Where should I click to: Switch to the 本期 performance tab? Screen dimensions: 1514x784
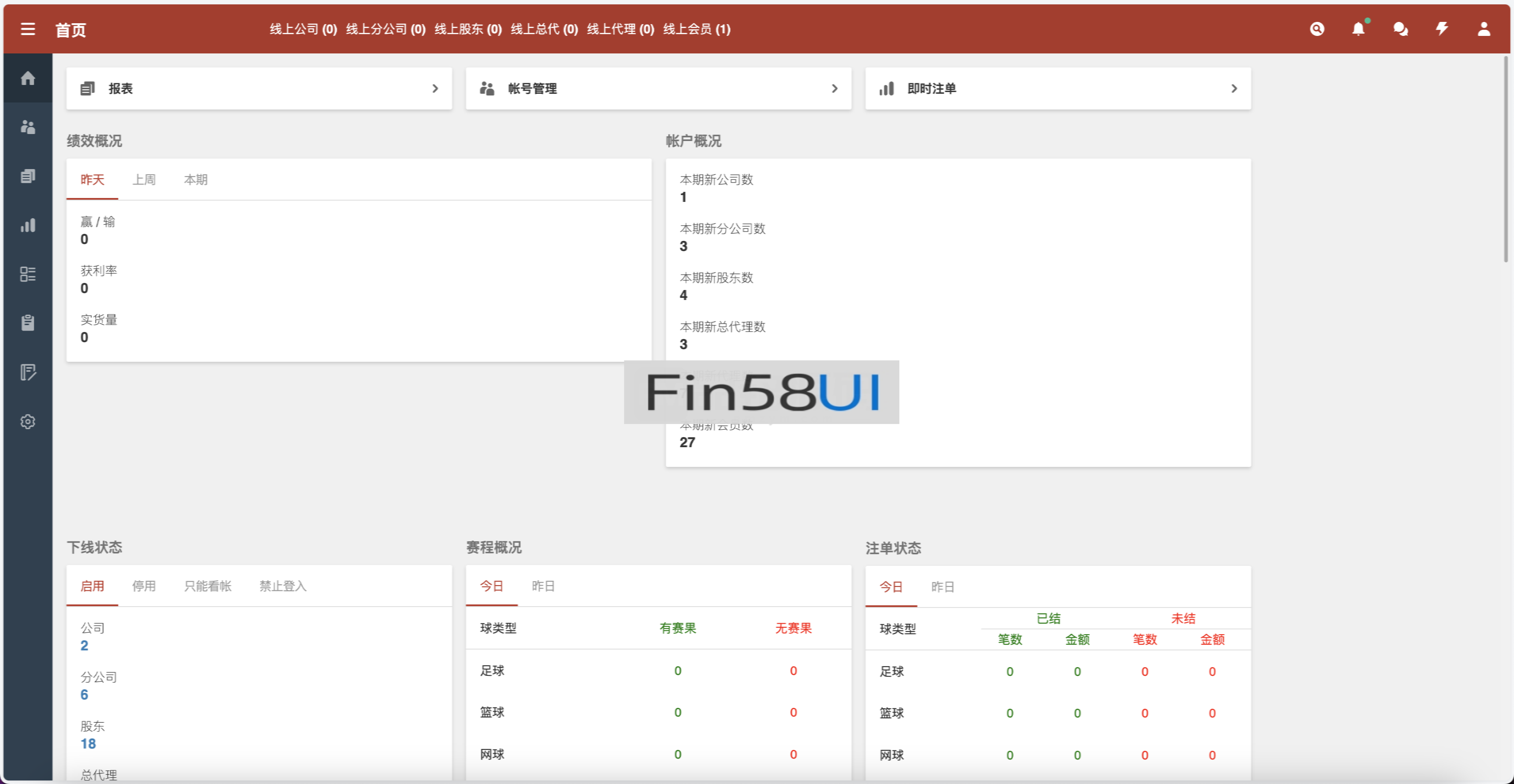coord(196,180)
